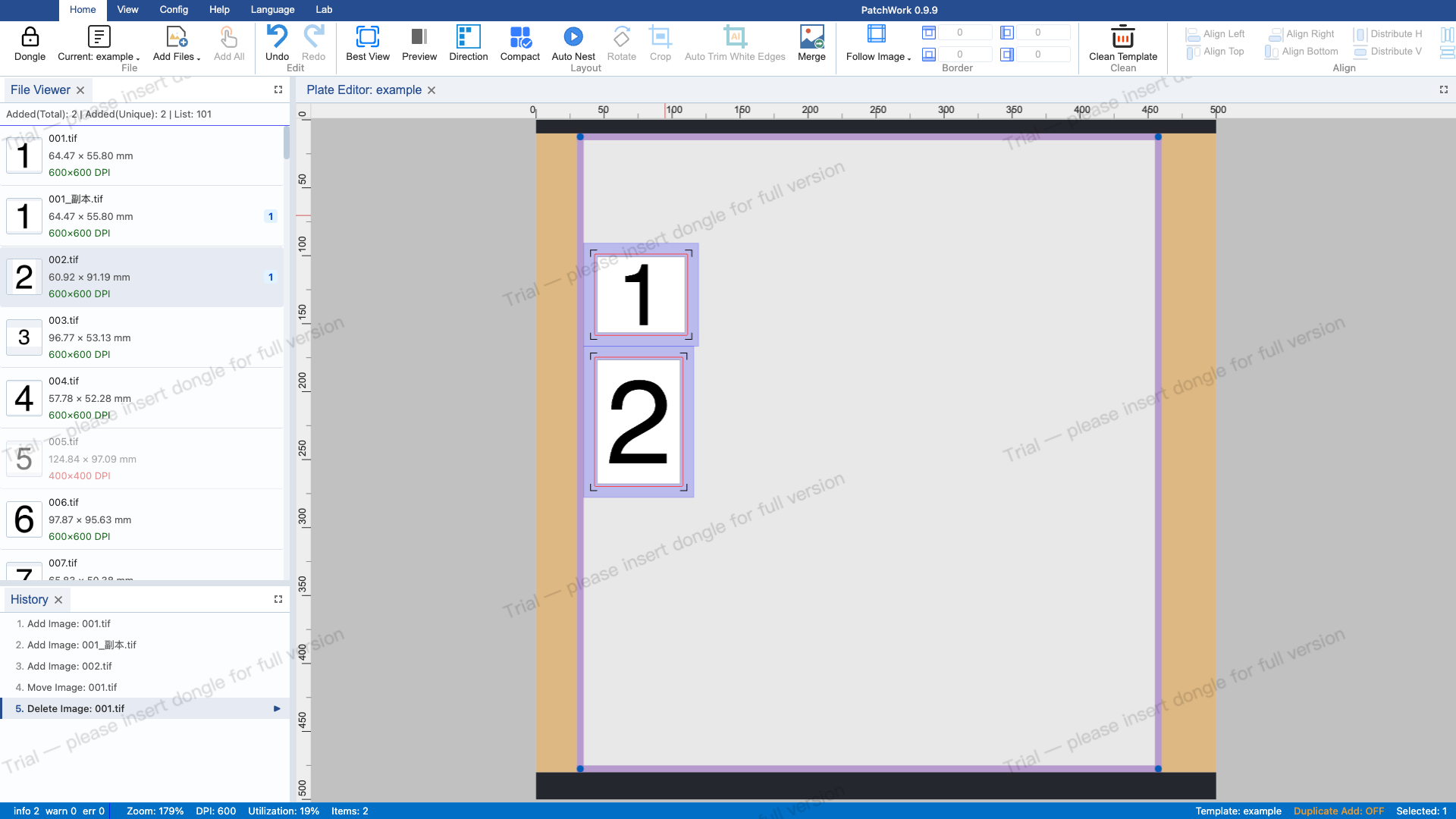Open the Language menu tab
Image resolution: width=1456 pixels, height=819 pixels.
272,10
